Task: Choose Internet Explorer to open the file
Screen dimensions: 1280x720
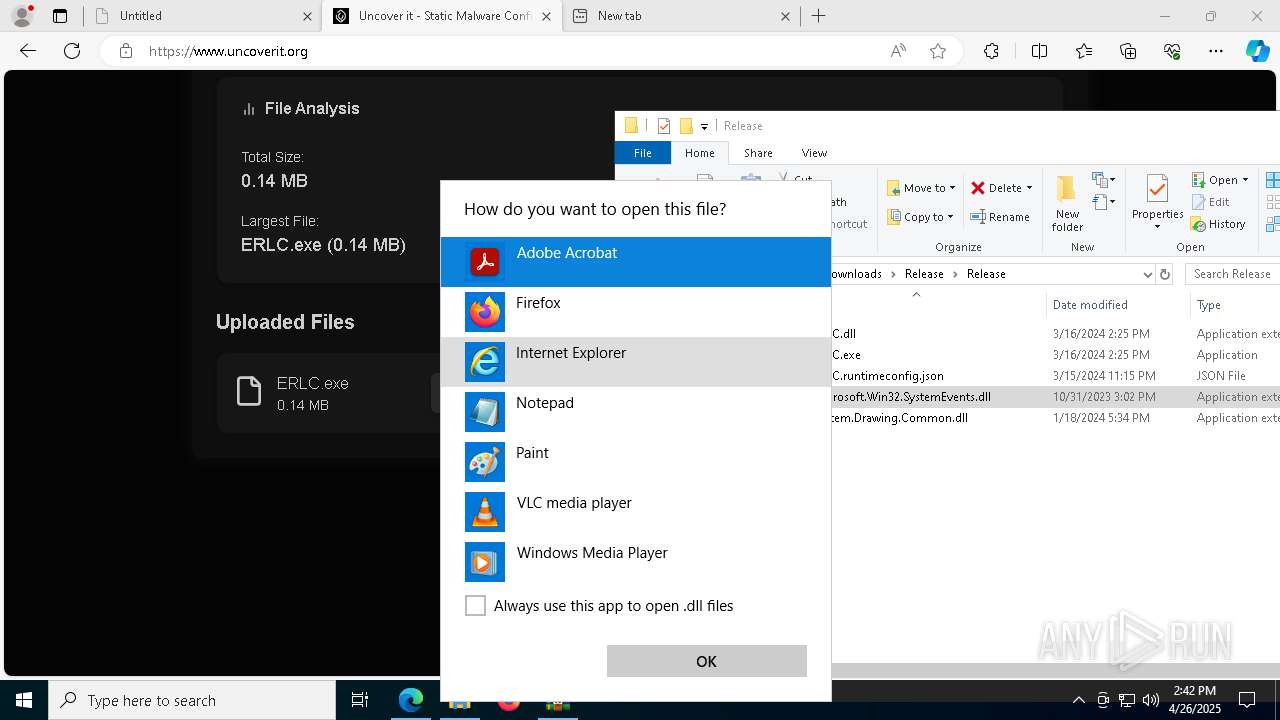Action: point(636,362)
